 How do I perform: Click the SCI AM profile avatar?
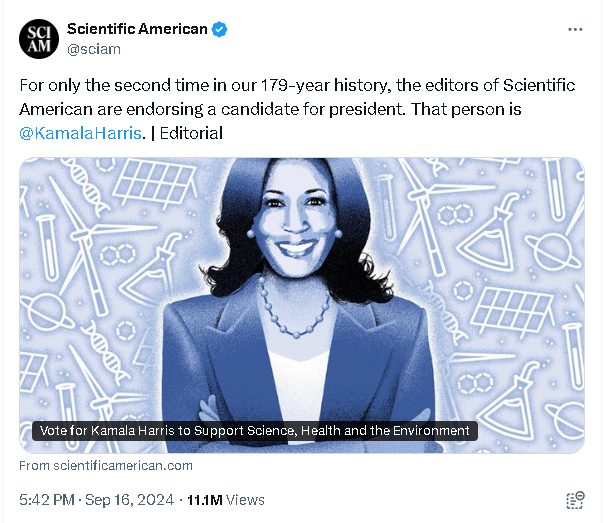point(39,38)
